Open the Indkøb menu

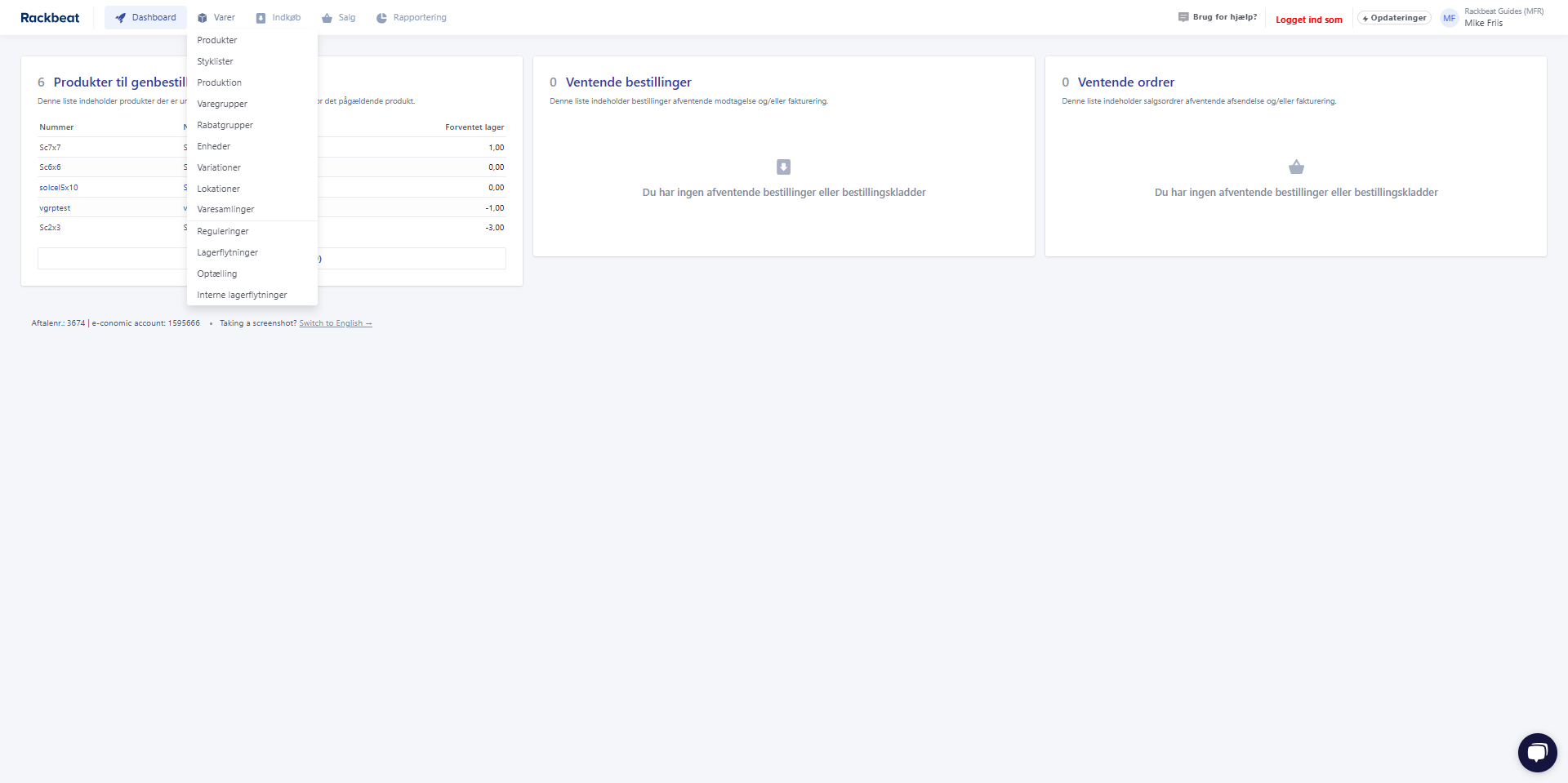click(278, 18)
